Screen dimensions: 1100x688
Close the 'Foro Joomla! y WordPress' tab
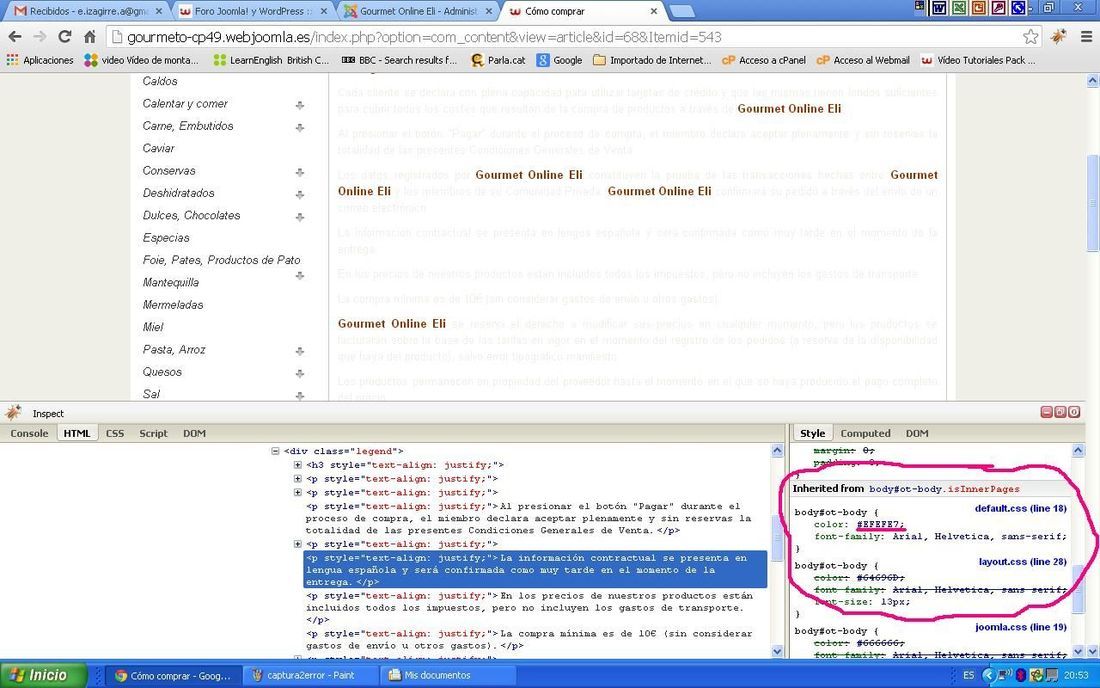pos(323,11)
